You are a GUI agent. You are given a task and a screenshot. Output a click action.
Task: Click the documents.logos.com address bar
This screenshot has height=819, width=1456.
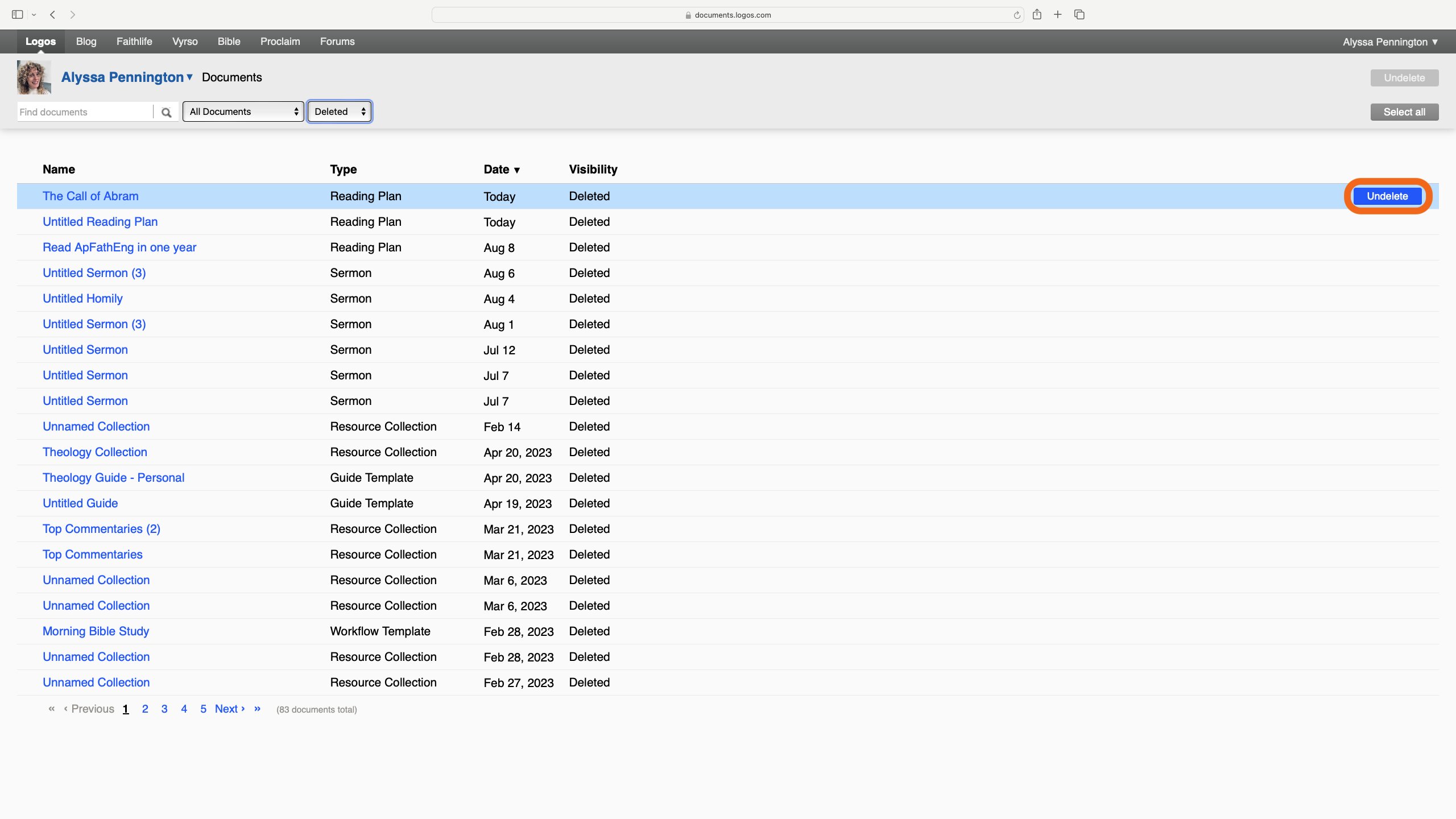pos(728,15)
